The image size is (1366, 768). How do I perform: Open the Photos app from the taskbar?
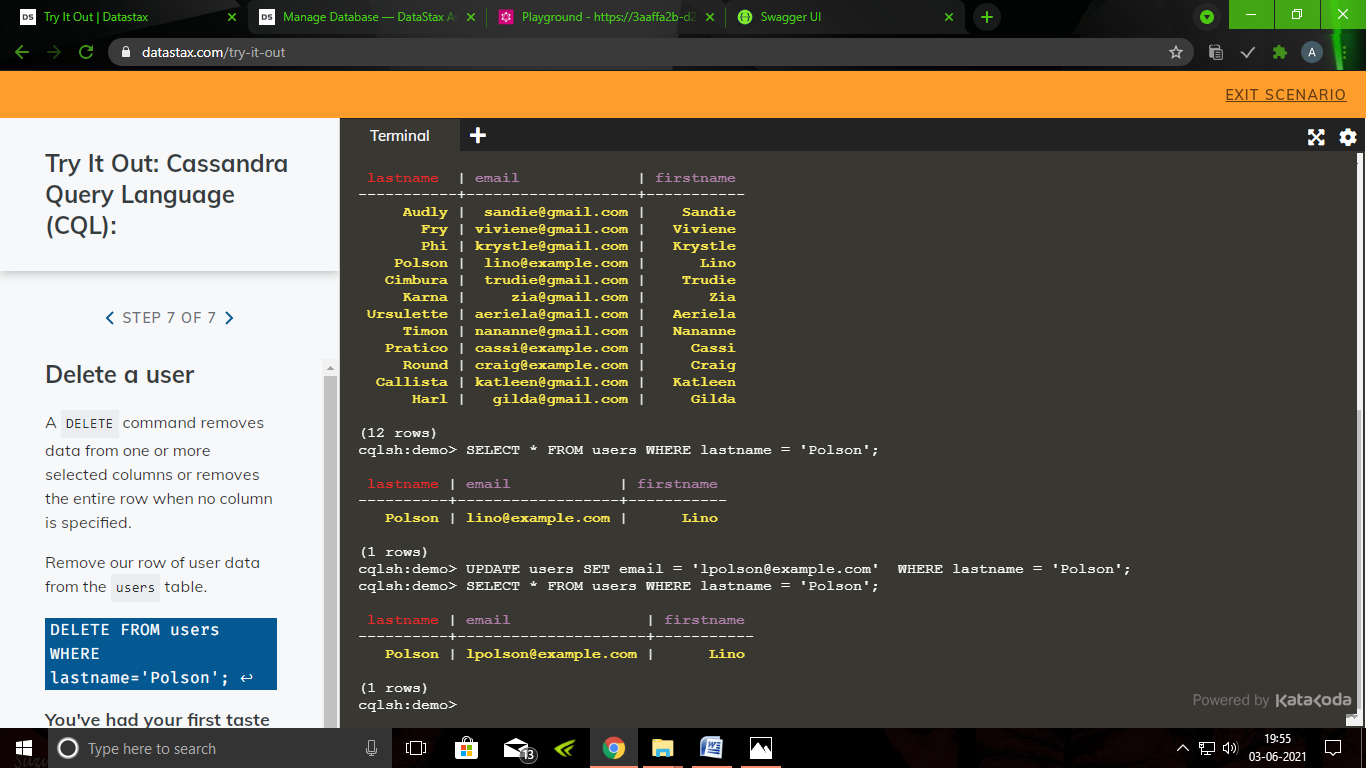coord(760,748)
